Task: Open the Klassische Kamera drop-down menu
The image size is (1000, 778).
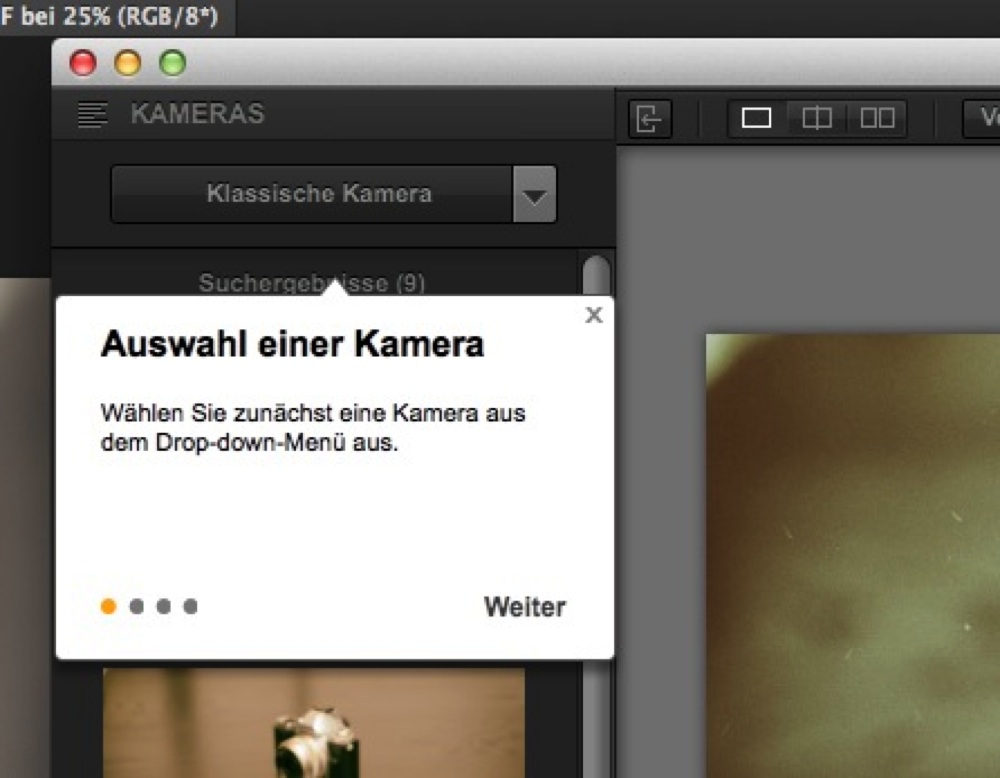Action: [312, 194]
